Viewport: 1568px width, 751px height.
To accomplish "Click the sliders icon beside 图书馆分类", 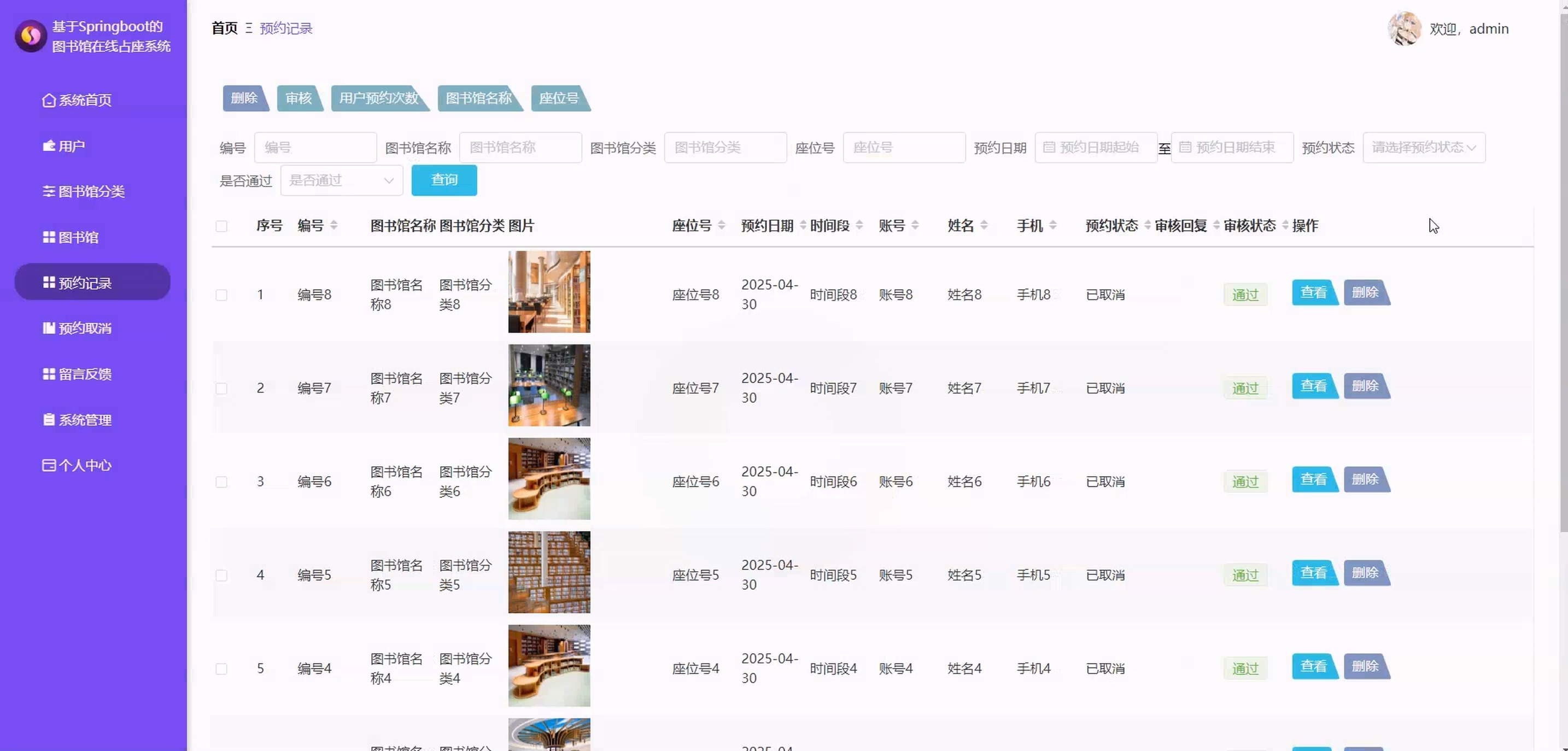I will coord(49,191).
